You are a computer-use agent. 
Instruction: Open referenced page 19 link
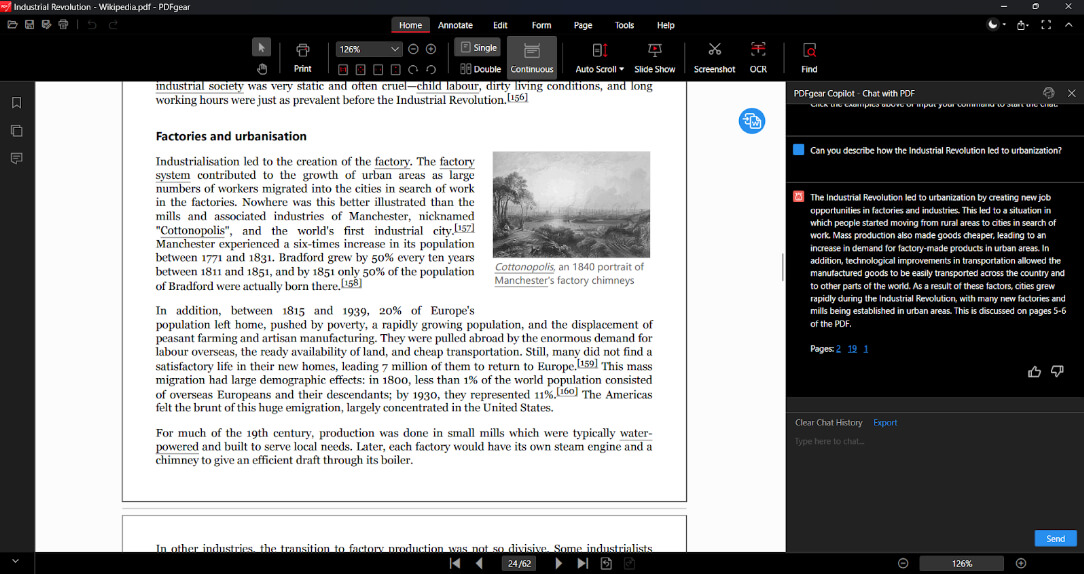[852, 349]
